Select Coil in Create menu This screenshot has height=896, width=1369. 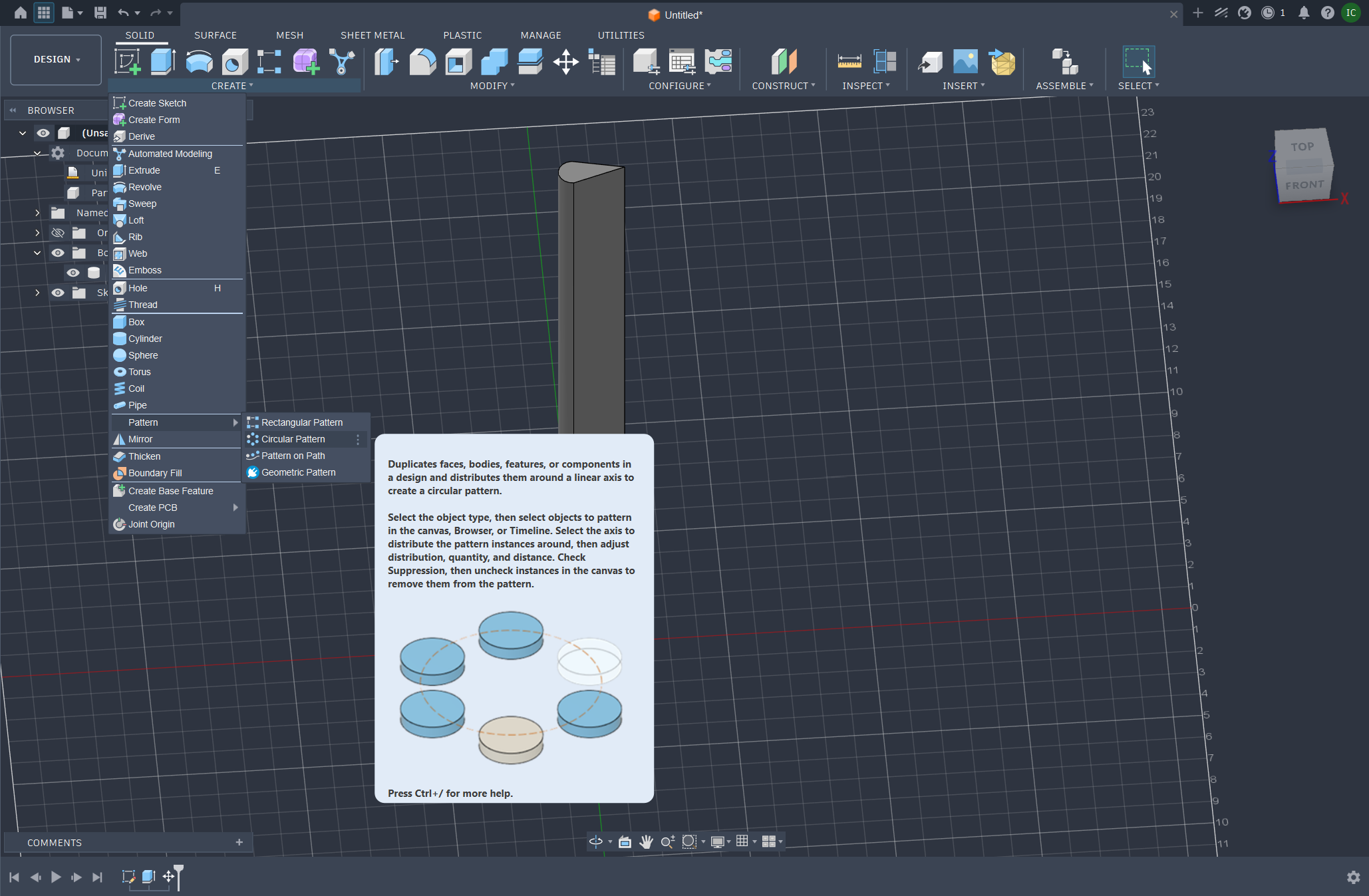click(177, 388)
